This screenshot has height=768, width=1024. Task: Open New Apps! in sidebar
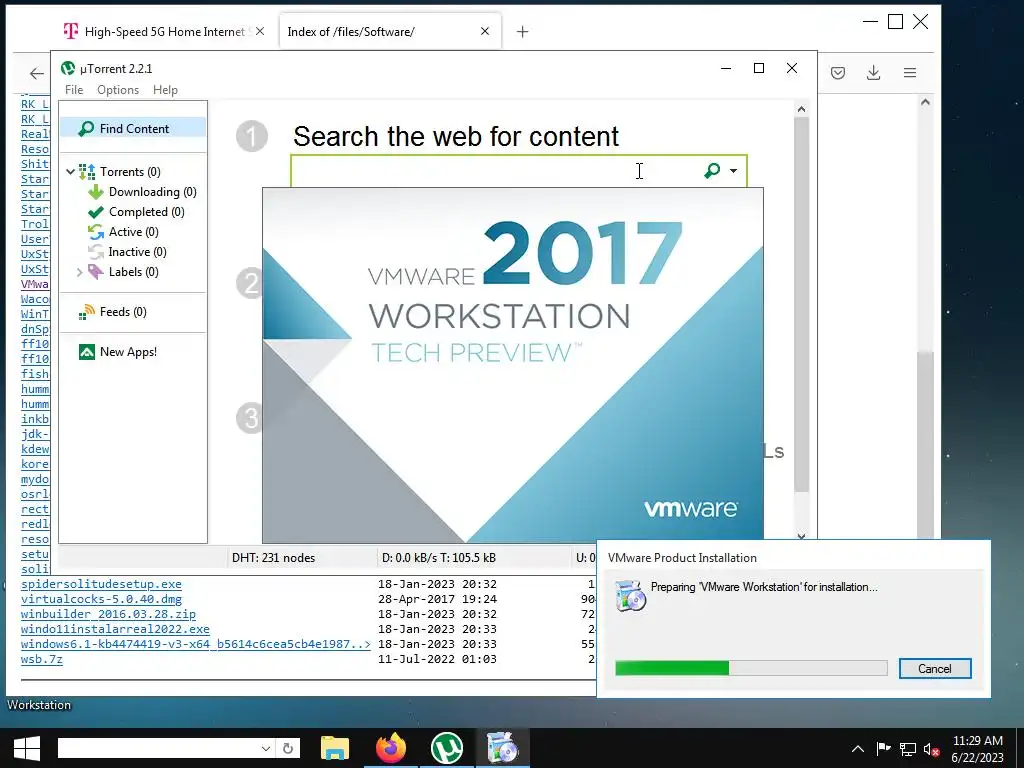129,352
